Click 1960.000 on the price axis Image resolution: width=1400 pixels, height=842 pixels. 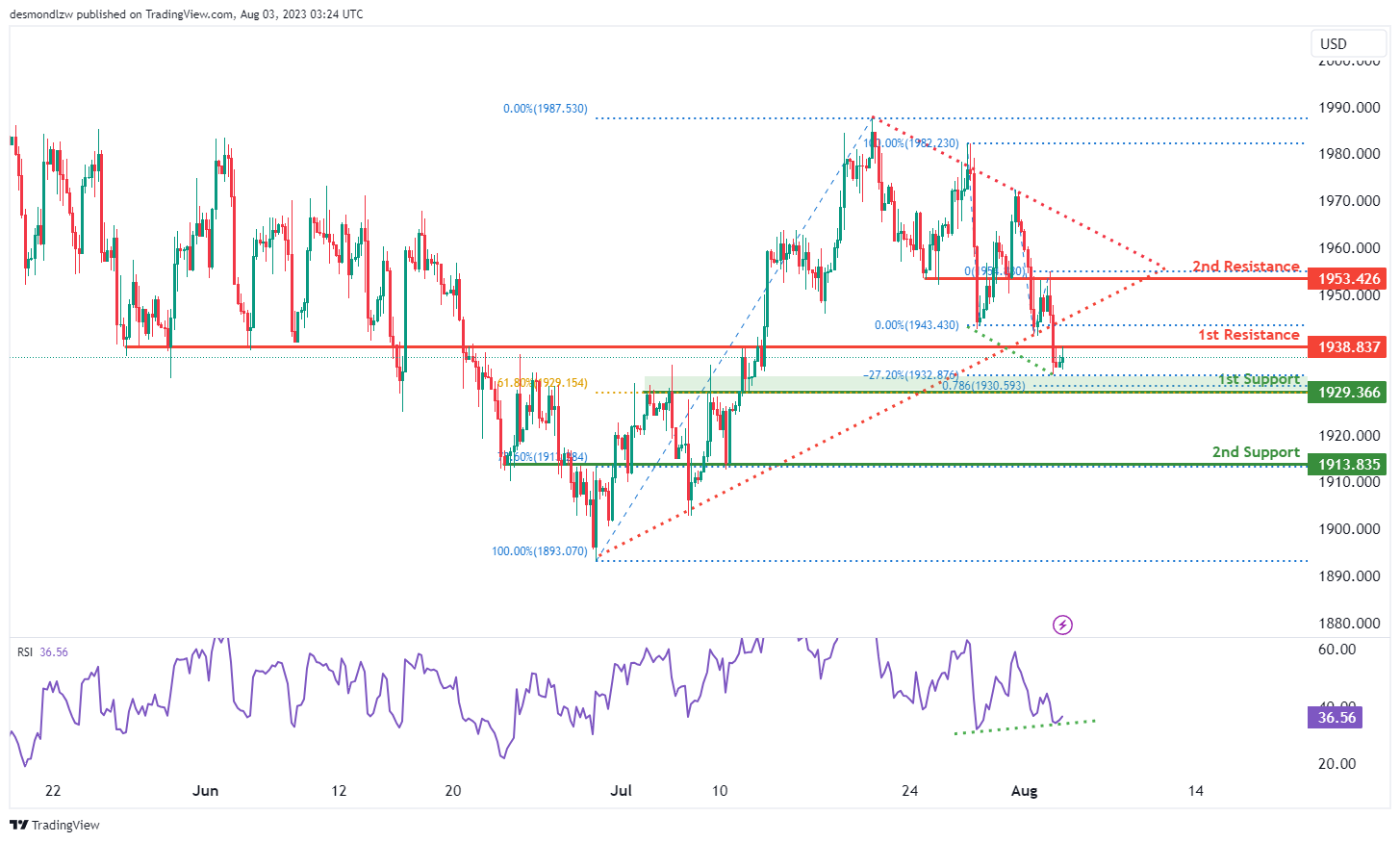[1349, 248]
